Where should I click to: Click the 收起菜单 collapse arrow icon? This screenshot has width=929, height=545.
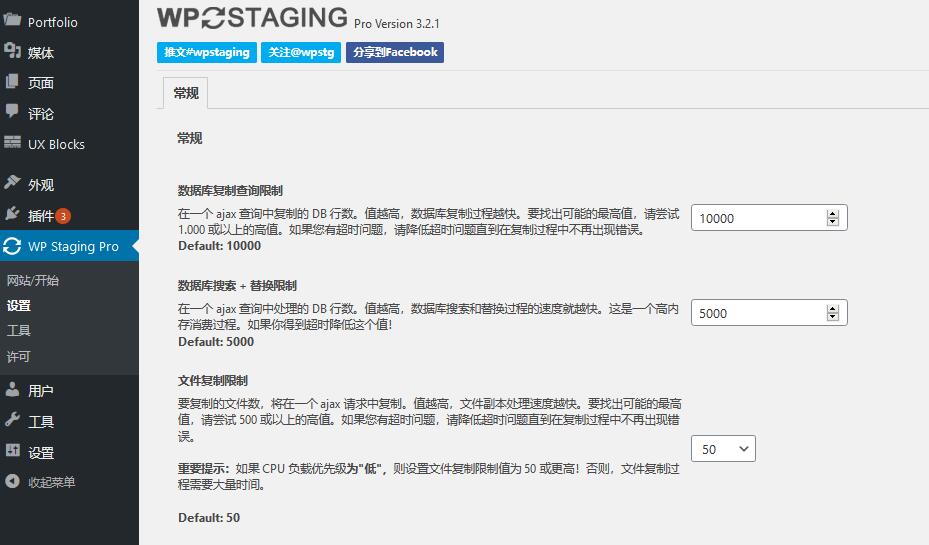(12, 481)
